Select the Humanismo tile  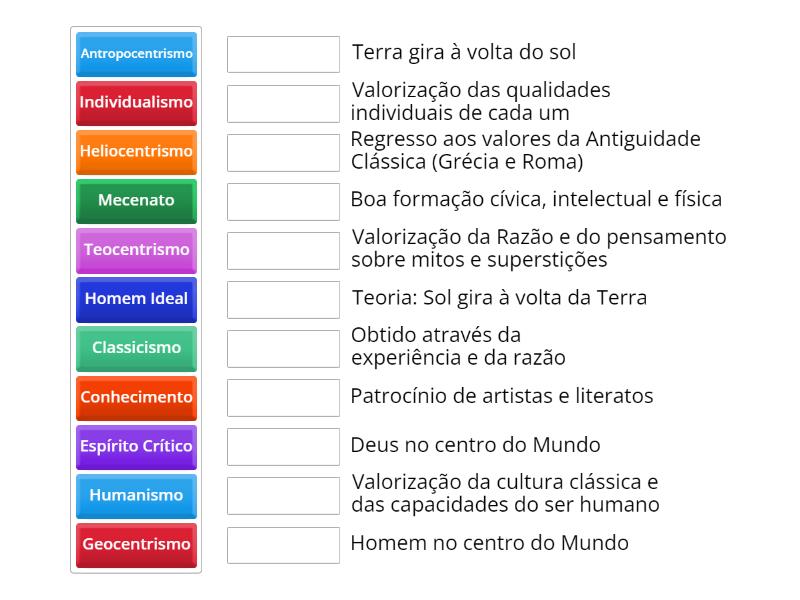136,495
